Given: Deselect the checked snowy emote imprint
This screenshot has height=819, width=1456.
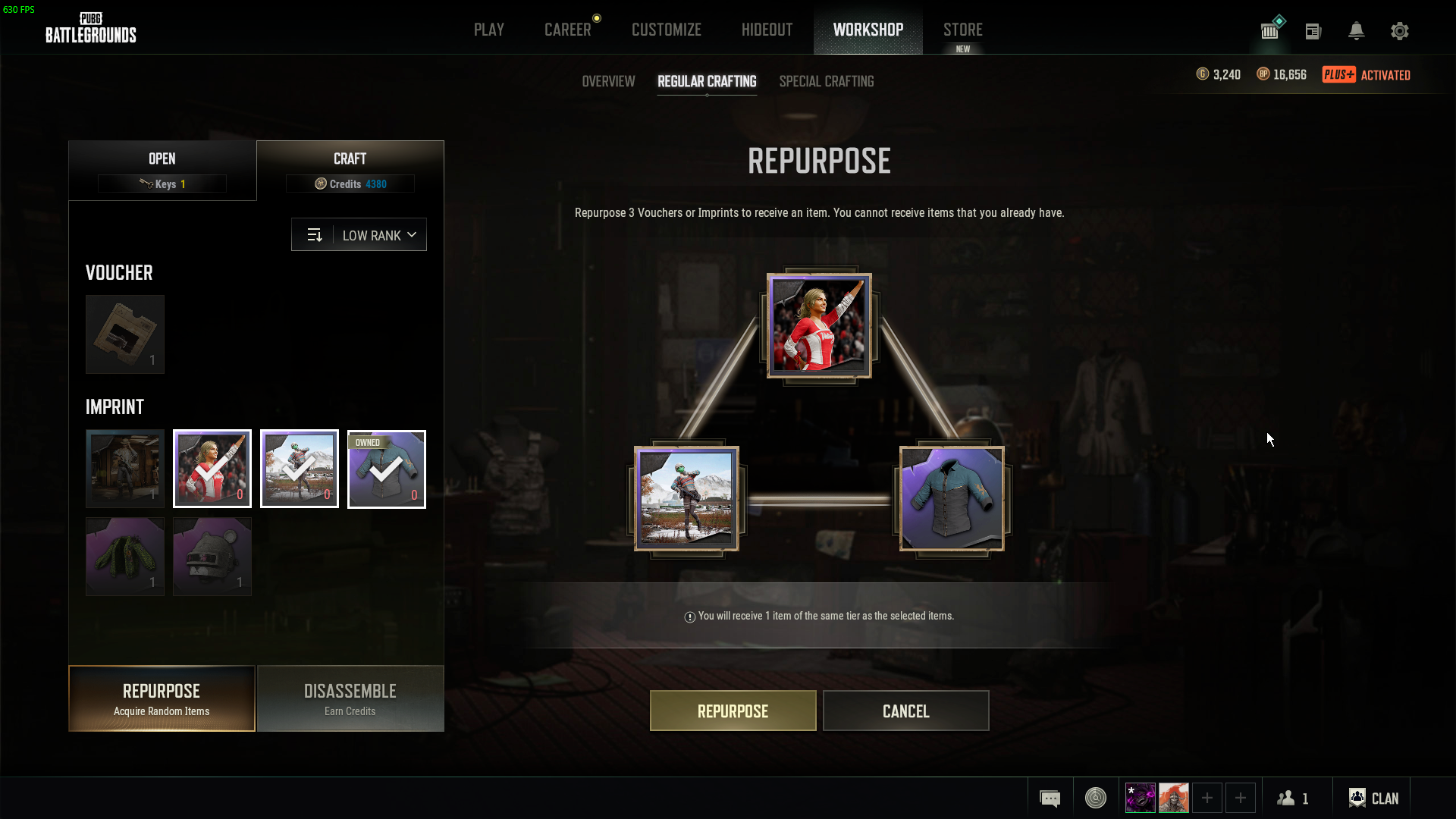Looking at the screenshot, I should tap(300, 469).
